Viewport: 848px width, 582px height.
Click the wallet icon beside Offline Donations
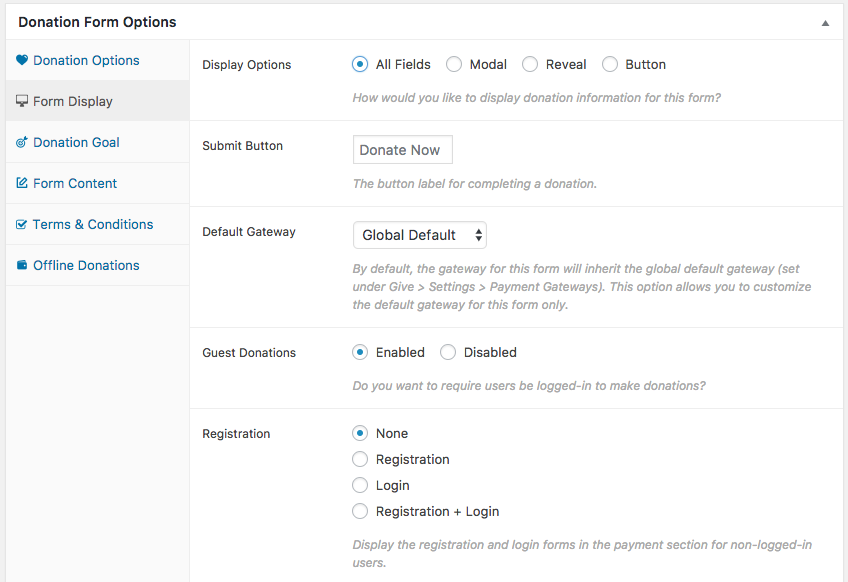click(22, 265)
